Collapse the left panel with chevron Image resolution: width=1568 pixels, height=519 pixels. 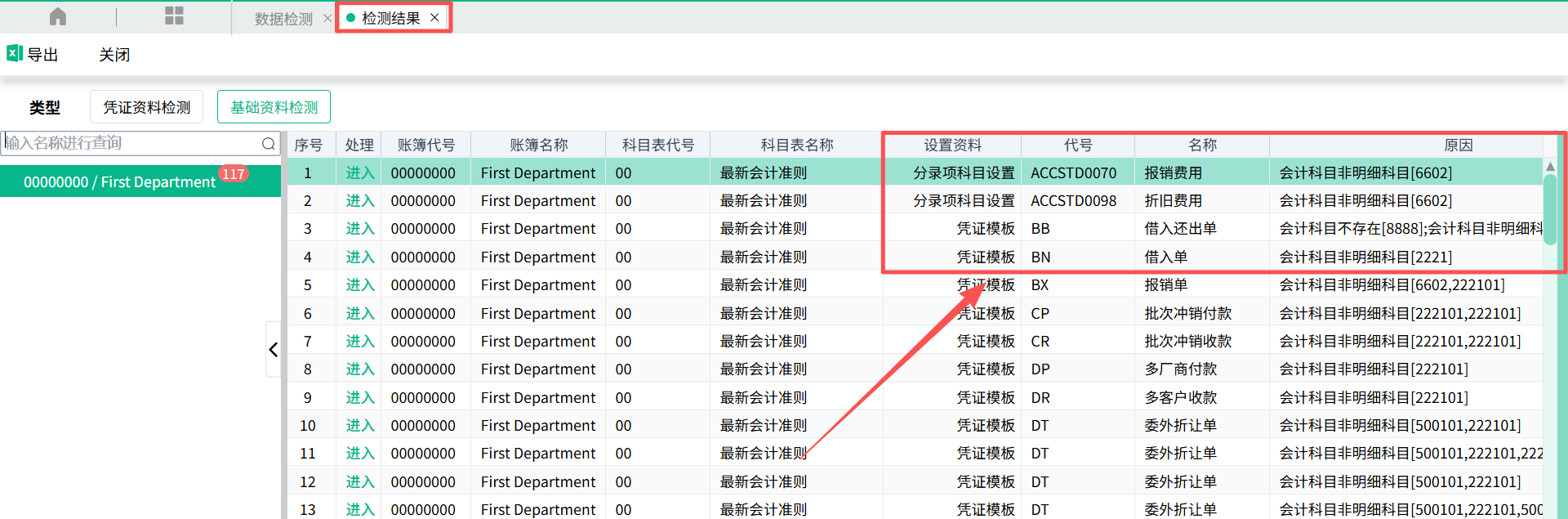coord(273,350)
